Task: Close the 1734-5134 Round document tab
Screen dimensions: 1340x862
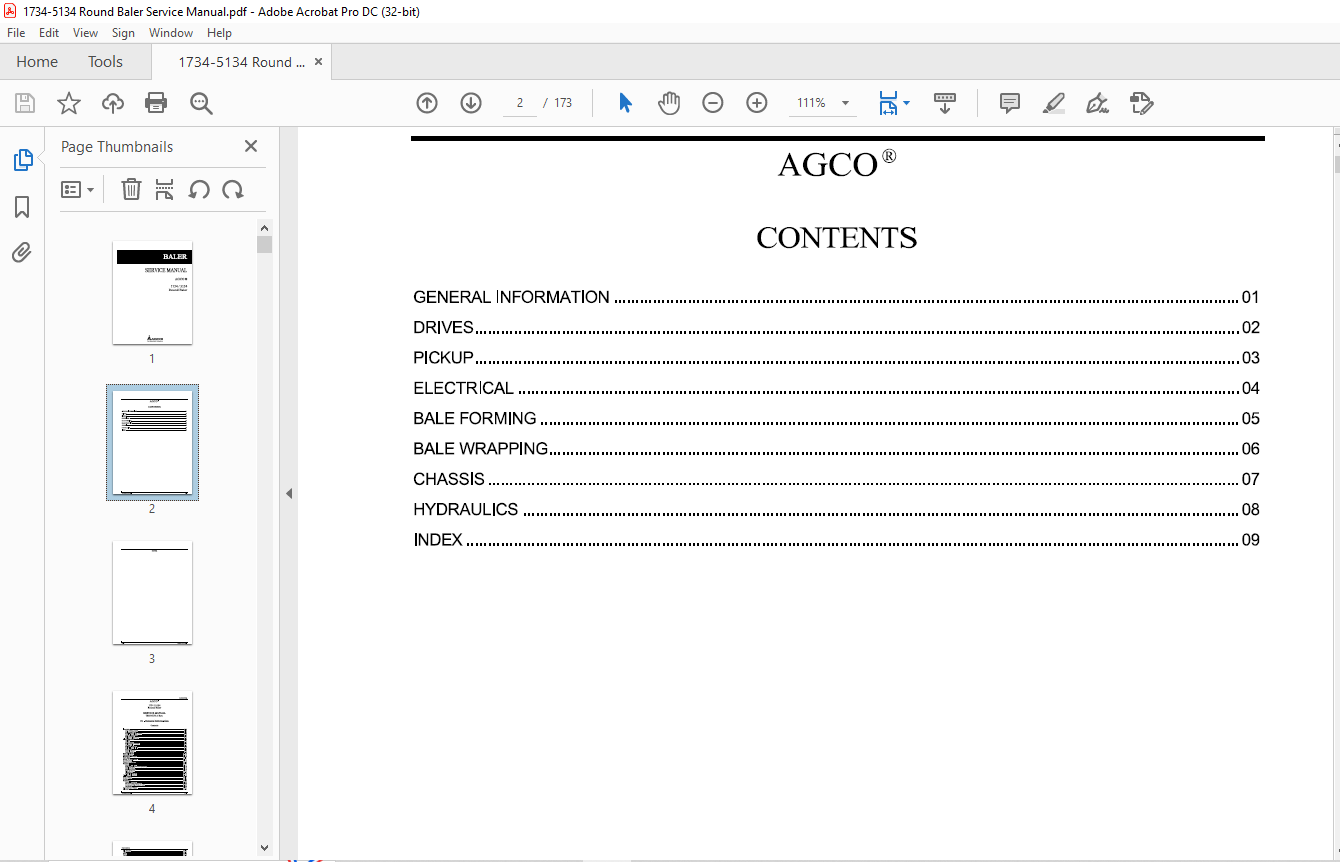Action: tap(318, 62)
